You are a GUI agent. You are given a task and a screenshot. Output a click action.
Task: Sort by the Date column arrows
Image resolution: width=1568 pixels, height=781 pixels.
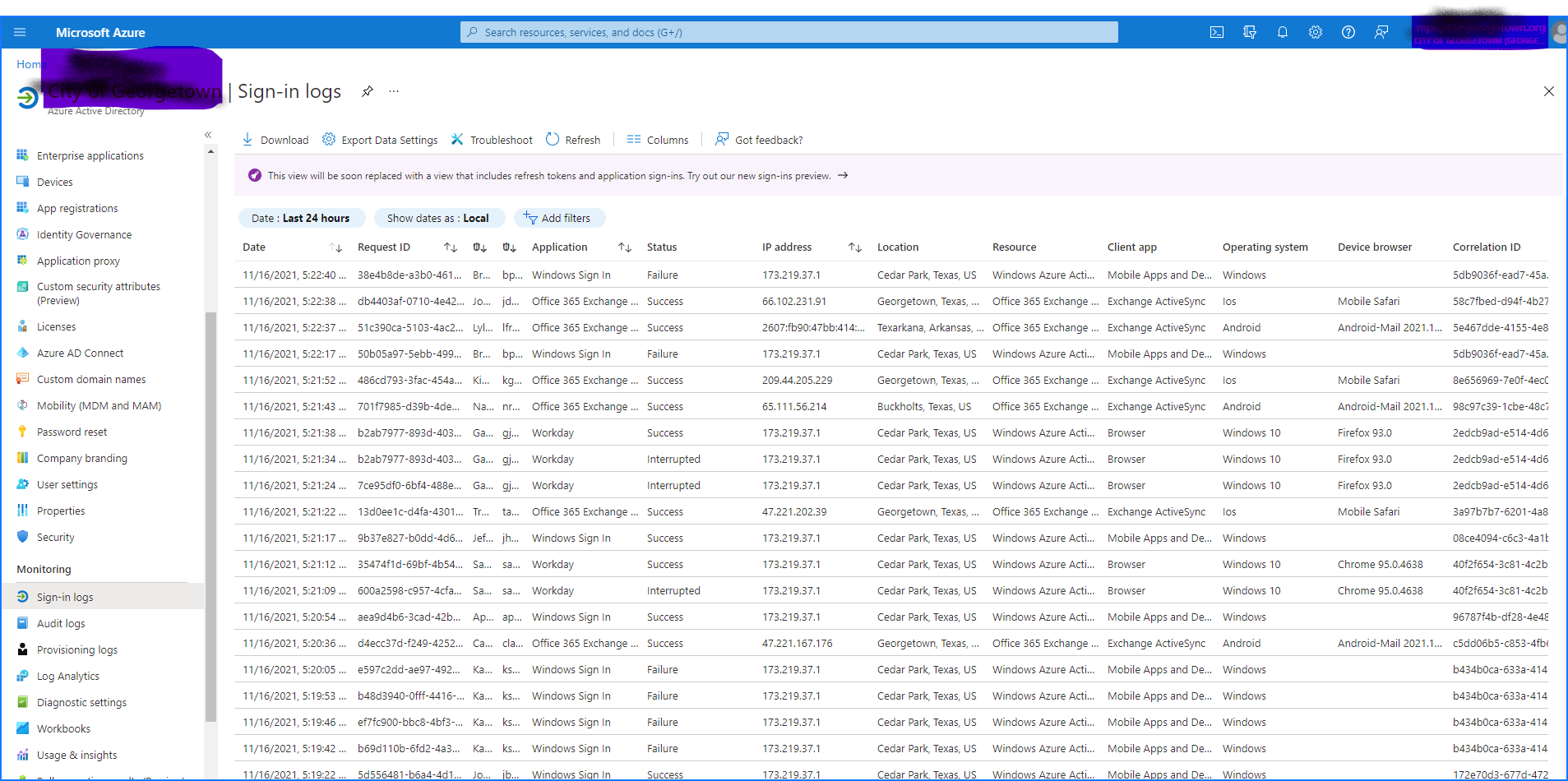[x=335, y=247]
